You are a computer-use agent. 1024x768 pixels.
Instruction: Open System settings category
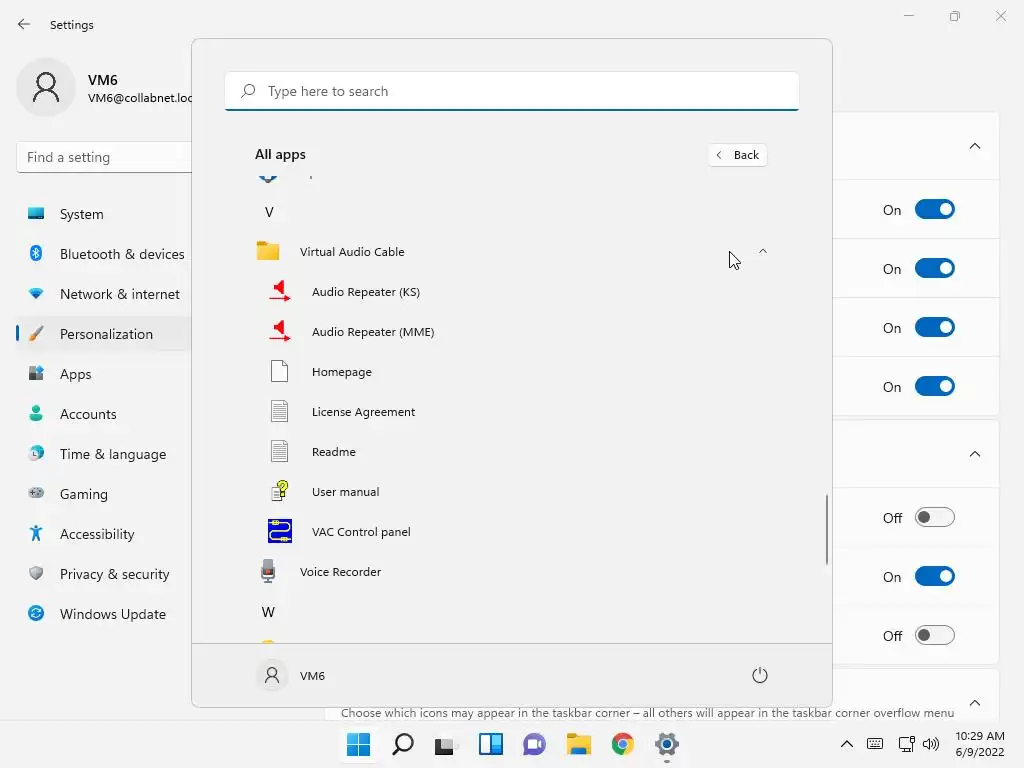104,214
